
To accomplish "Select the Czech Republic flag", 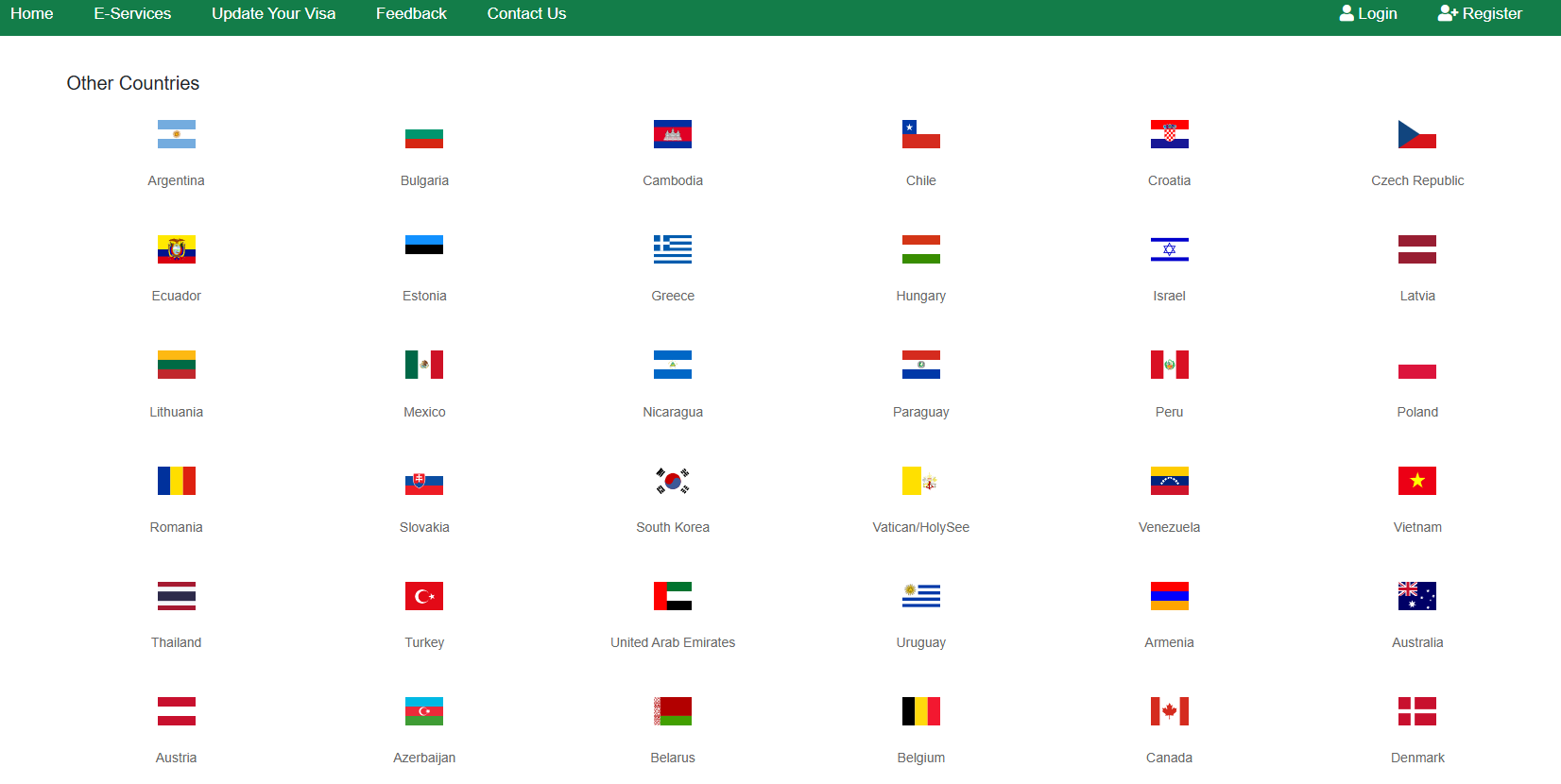I will [x=1417, y=134].
